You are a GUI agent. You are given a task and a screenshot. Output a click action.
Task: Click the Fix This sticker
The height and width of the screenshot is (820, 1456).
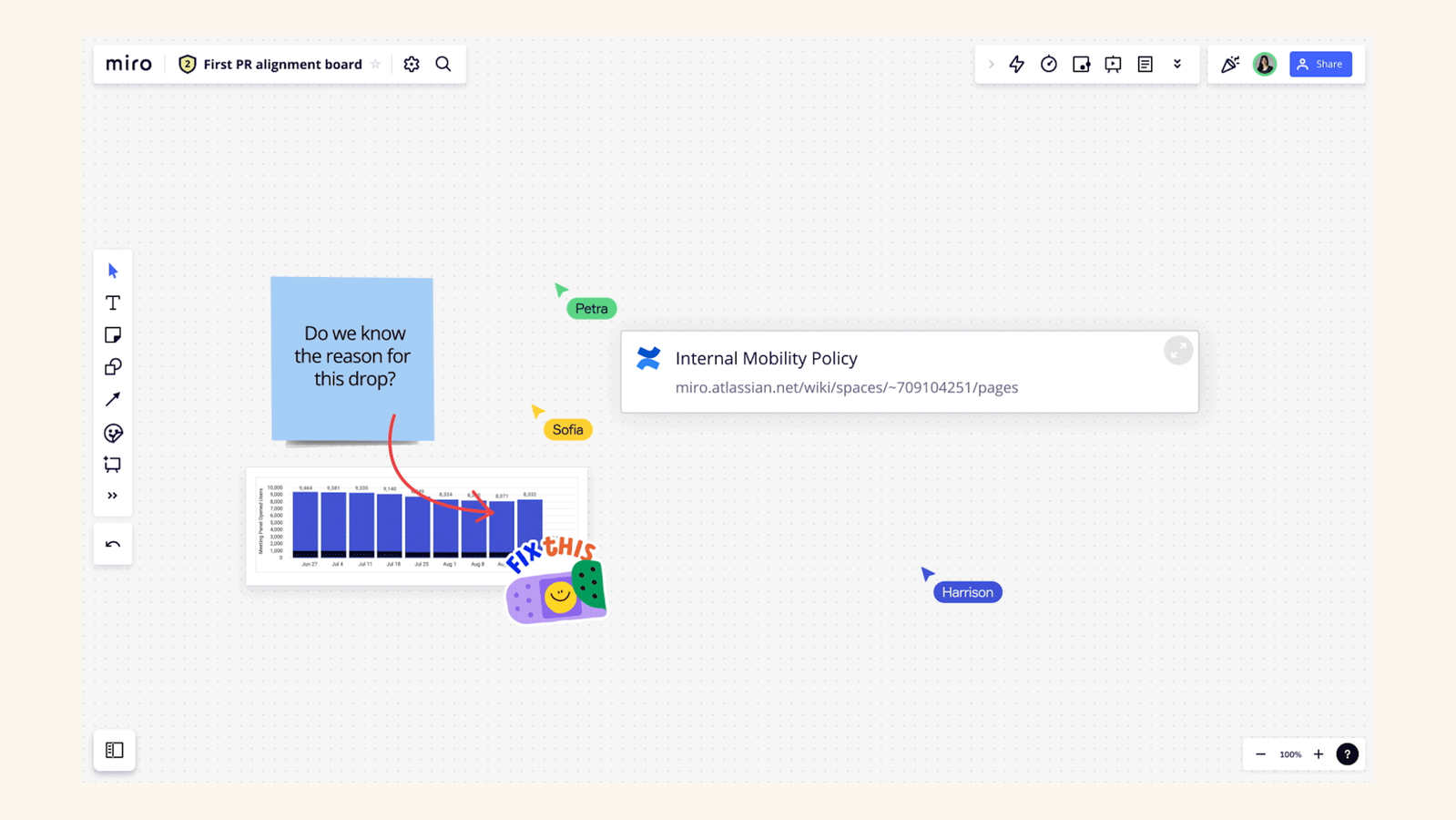tap(556, 581)
